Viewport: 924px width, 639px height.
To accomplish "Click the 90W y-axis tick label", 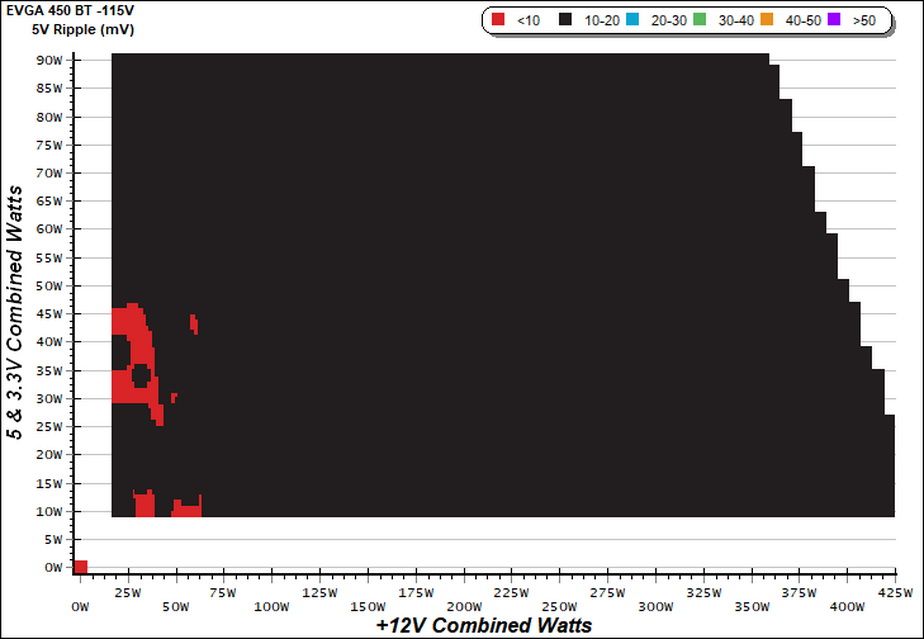I will pos(49,60).
